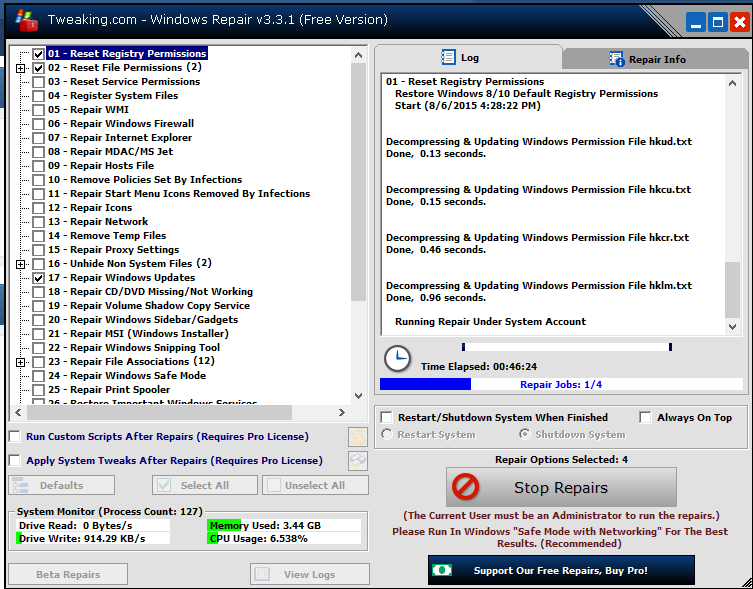Click log line mentioning hklm.txt
The width and height of the screenshot is (753, 589).
click(539, 285)
